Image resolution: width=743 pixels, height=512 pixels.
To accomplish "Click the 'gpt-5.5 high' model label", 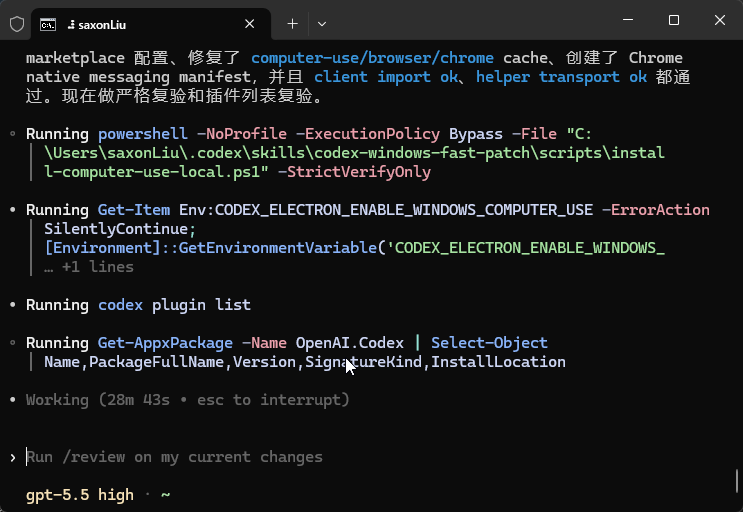I will click(x=80, y=495).
